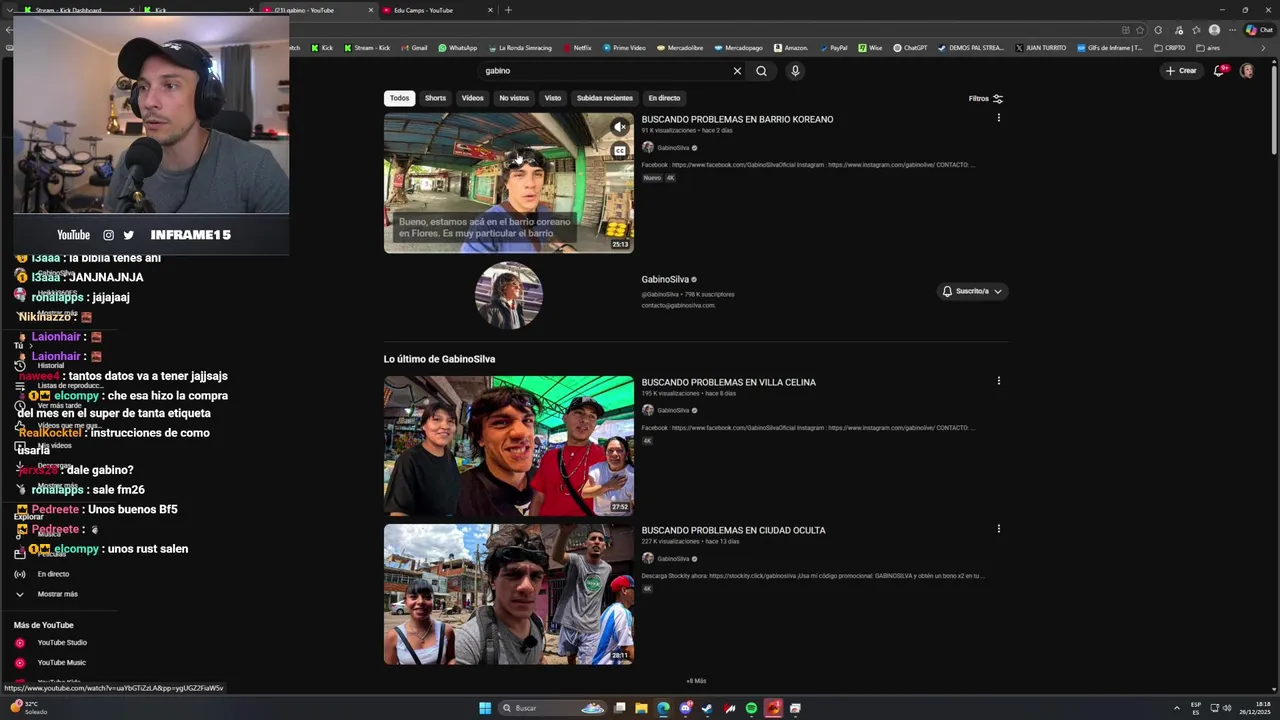Open the Windows Start menu
The width and height of the screenshot is (1280, 720).
coord(485,708)
